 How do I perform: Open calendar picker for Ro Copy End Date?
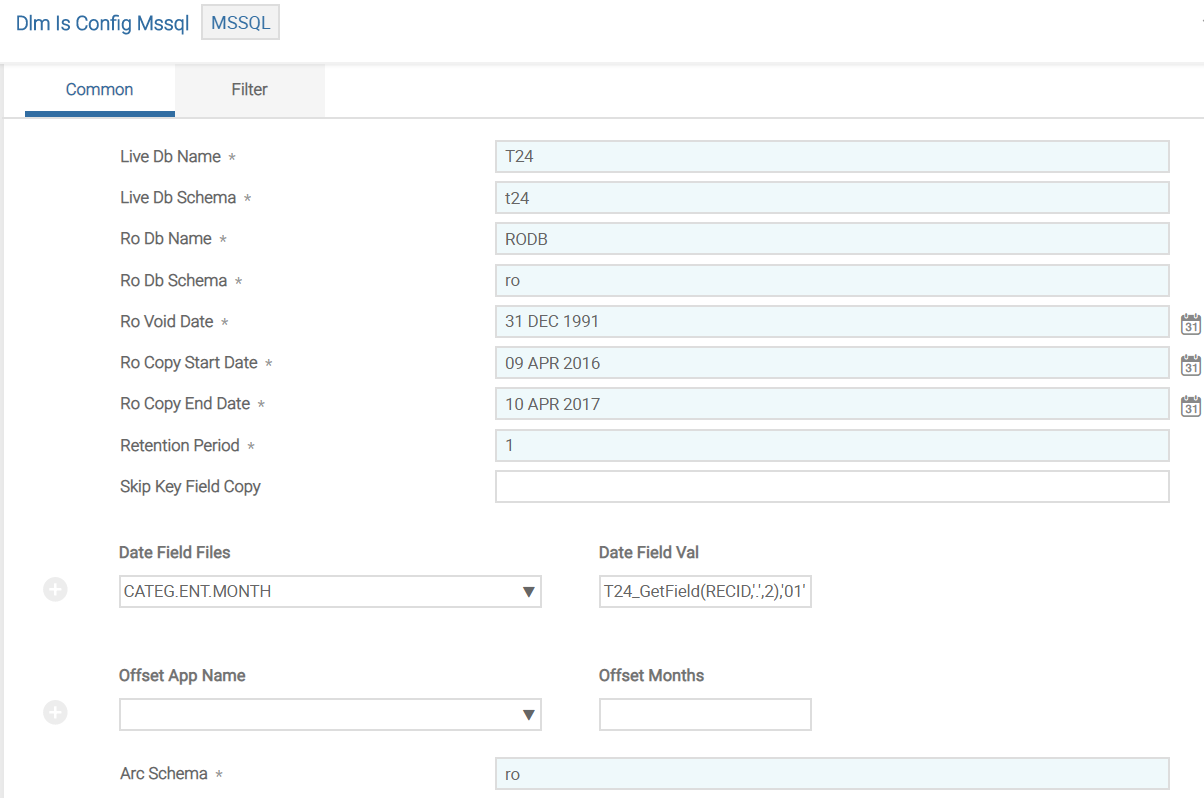tap(1190, 405)
